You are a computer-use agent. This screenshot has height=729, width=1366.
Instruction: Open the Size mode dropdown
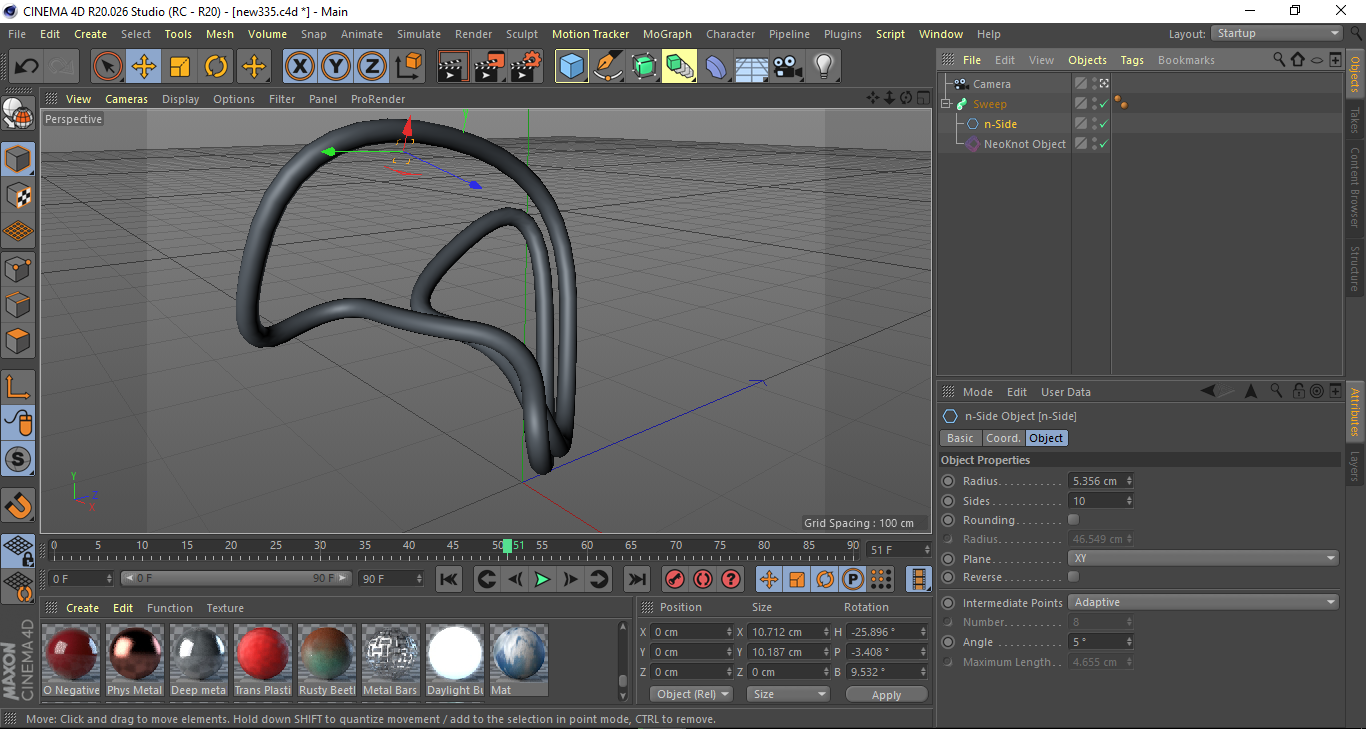tap(790, 694)
